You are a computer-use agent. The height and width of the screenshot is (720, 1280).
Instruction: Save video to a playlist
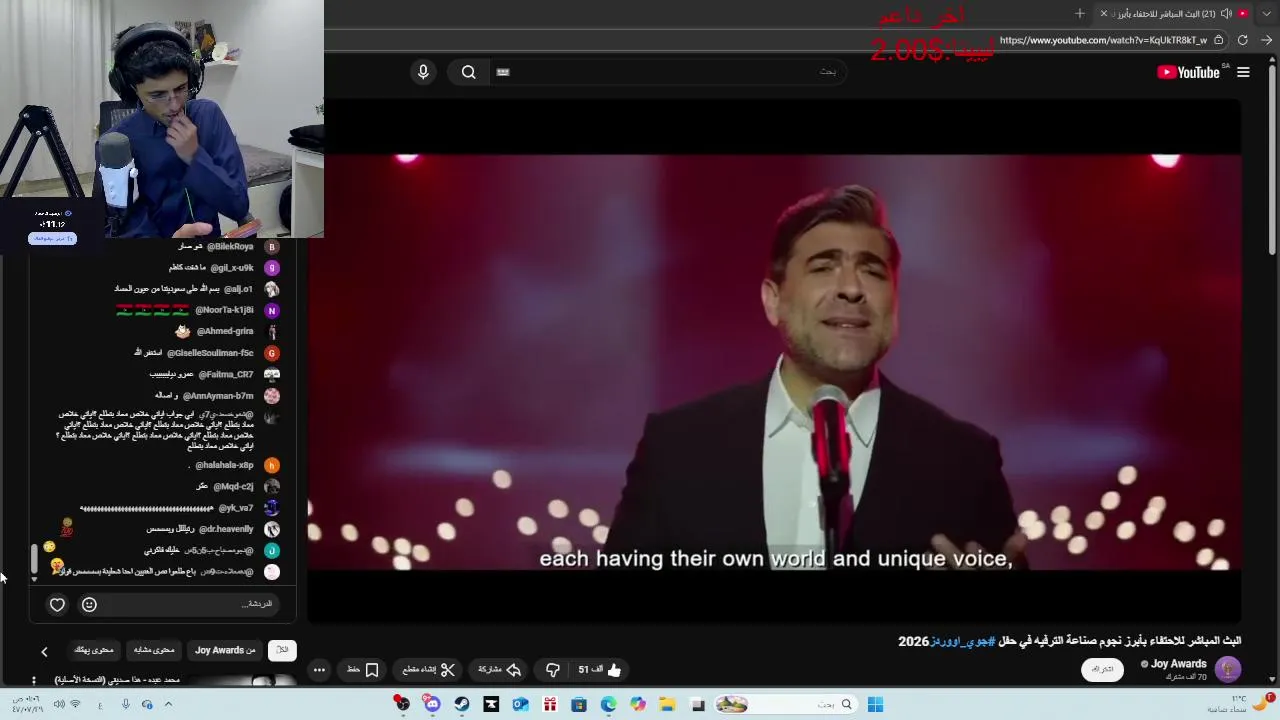click(x=362, y=670)
